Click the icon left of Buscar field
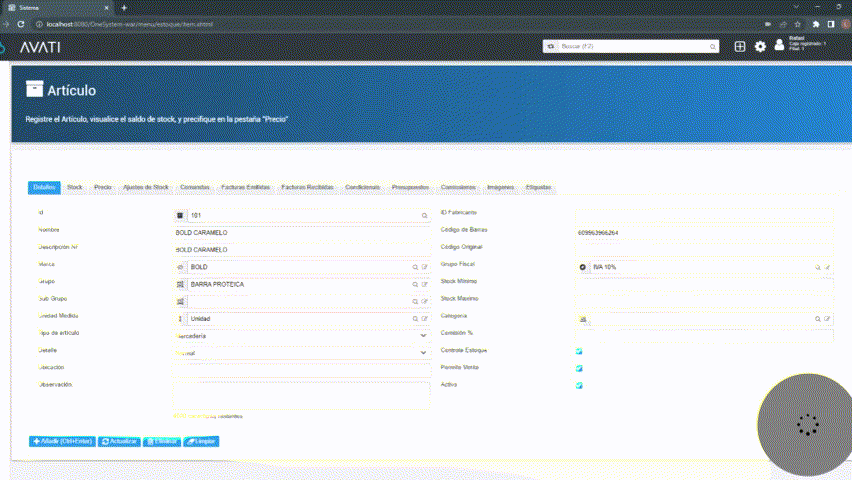The height and width of the screenshot is (480, 852). pyautogui.click(x=550, y=47)
